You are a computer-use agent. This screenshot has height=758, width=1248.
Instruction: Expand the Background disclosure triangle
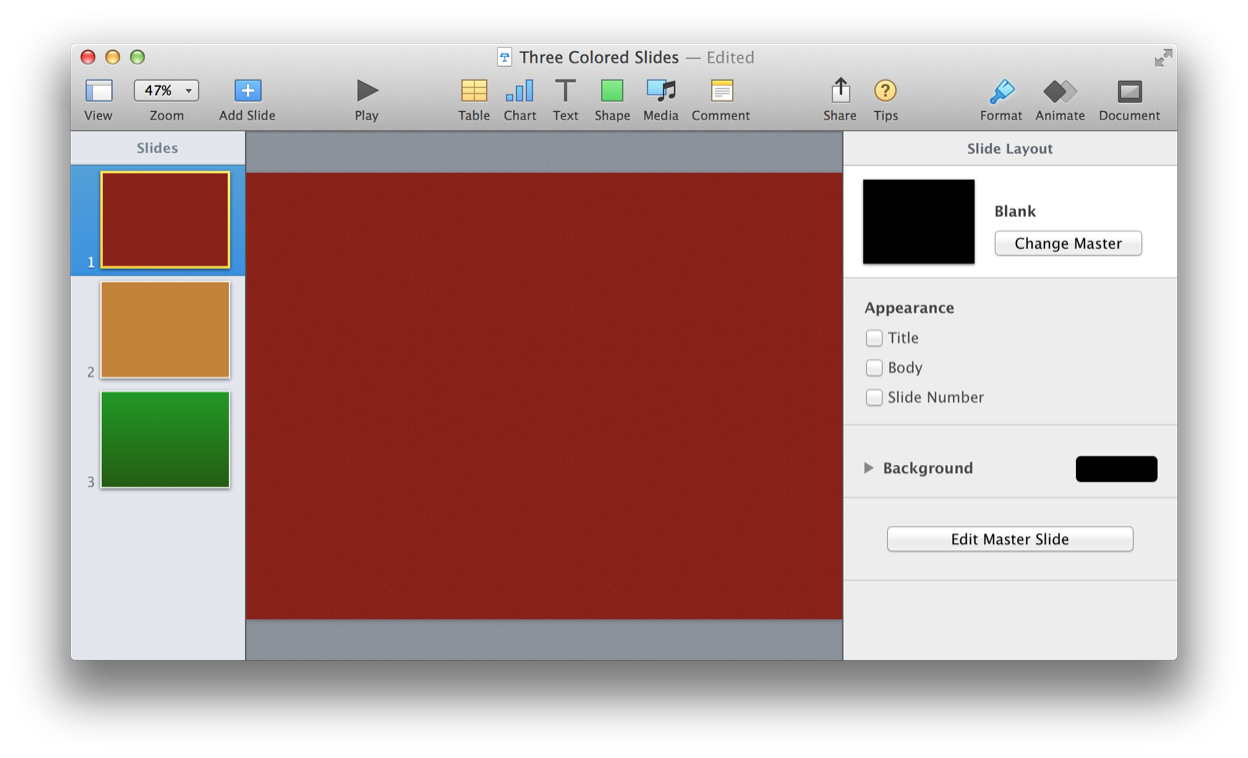(869, 468)
